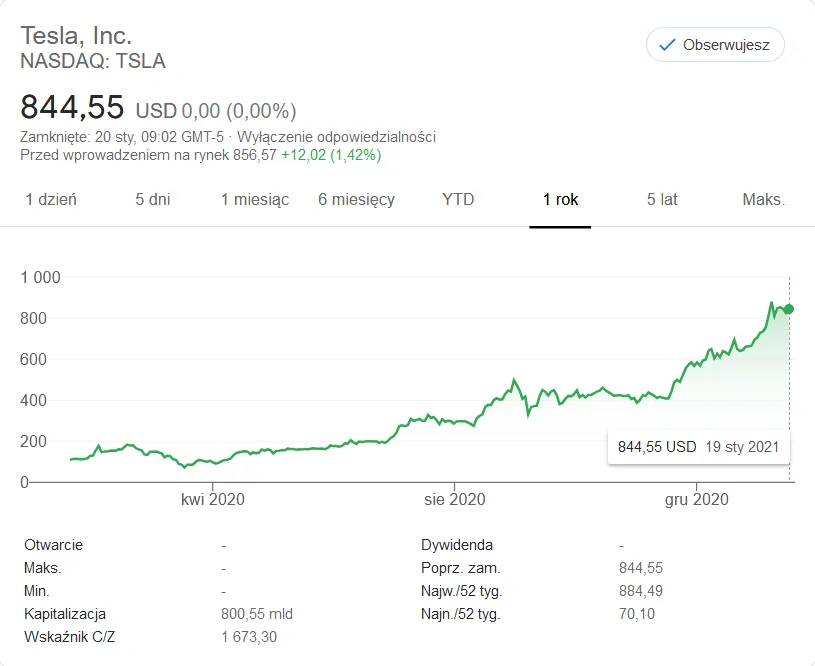This screenshot has width=815, height=666.
Task: Click the Tesla, Inc. title
Action: click(76, 36)
